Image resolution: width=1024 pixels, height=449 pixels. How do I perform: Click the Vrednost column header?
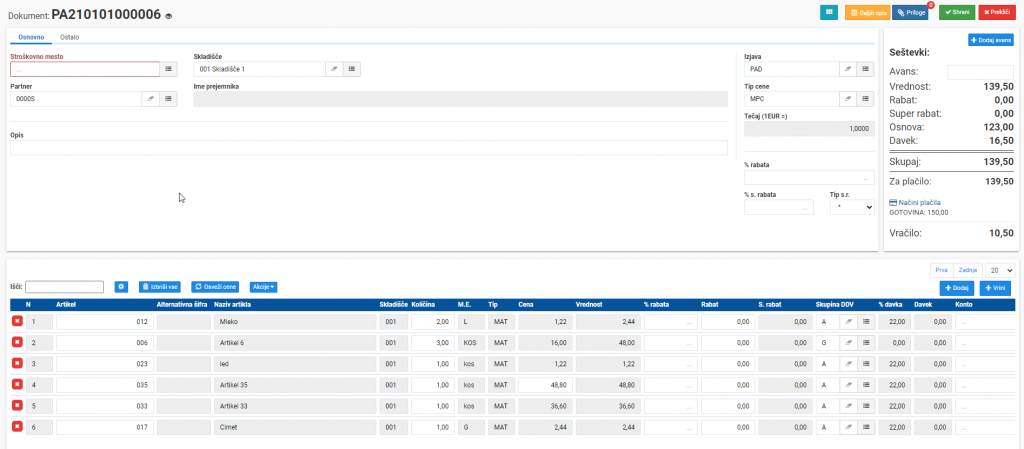(x=588, y=304)
